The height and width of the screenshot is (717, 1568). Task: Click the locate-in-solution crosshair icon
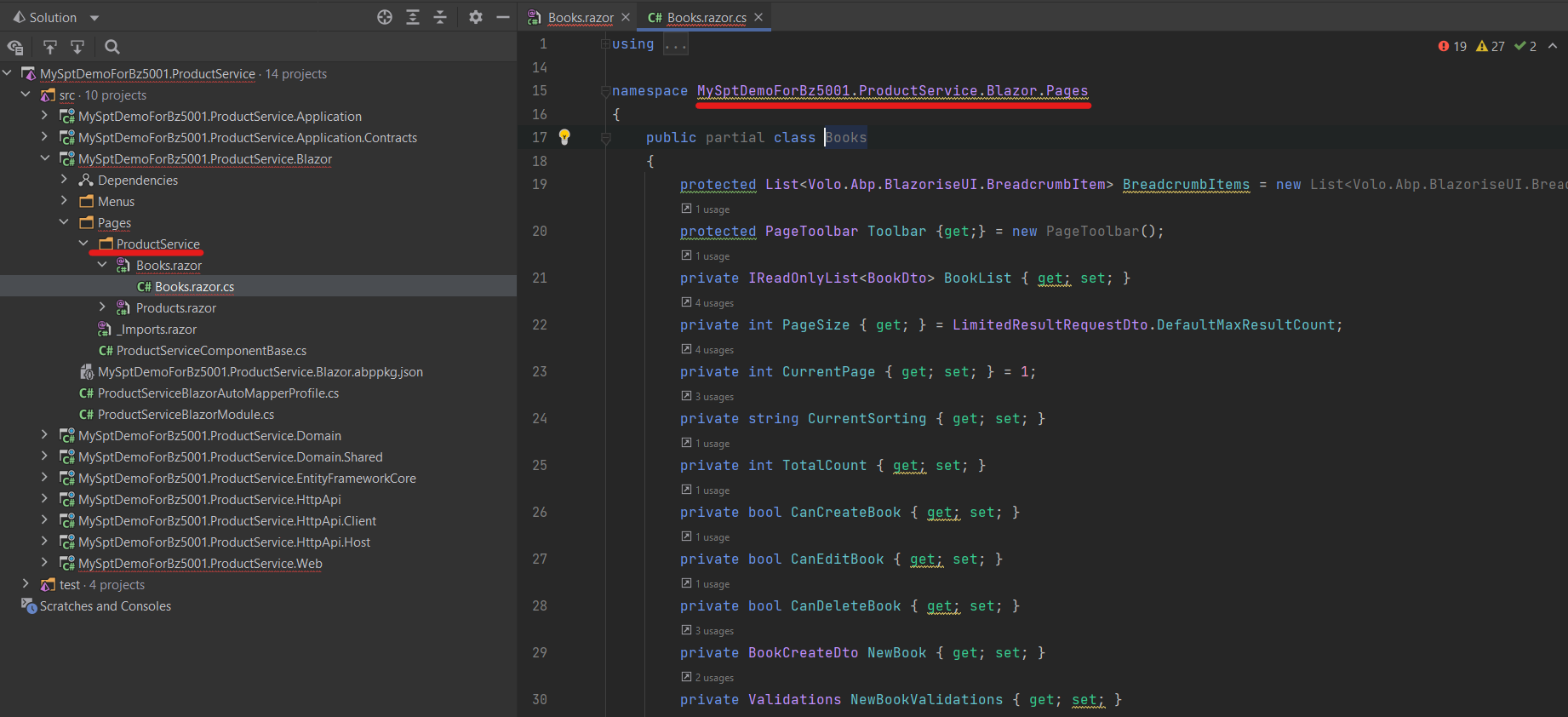(385, 17)
